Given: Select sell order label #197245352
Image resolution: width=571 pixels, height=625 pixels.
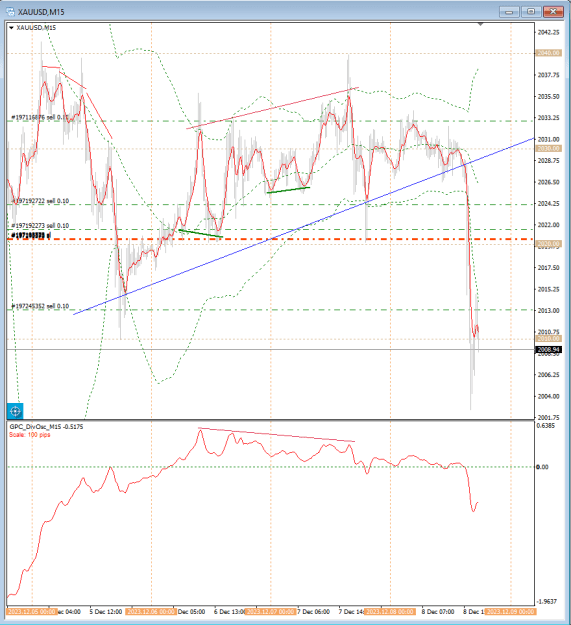Looking at the screenshot, I should click(40, 306).
